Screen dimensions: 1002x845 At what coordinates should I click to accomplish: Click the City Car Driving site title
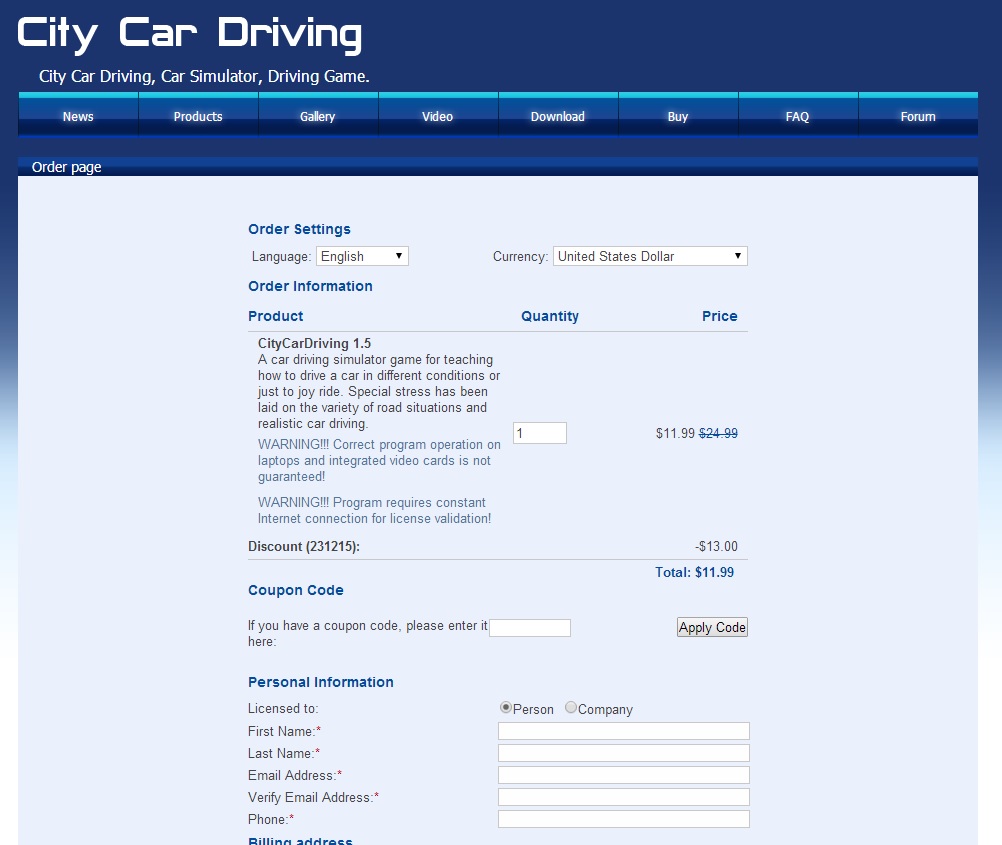[x=190, y=35]
